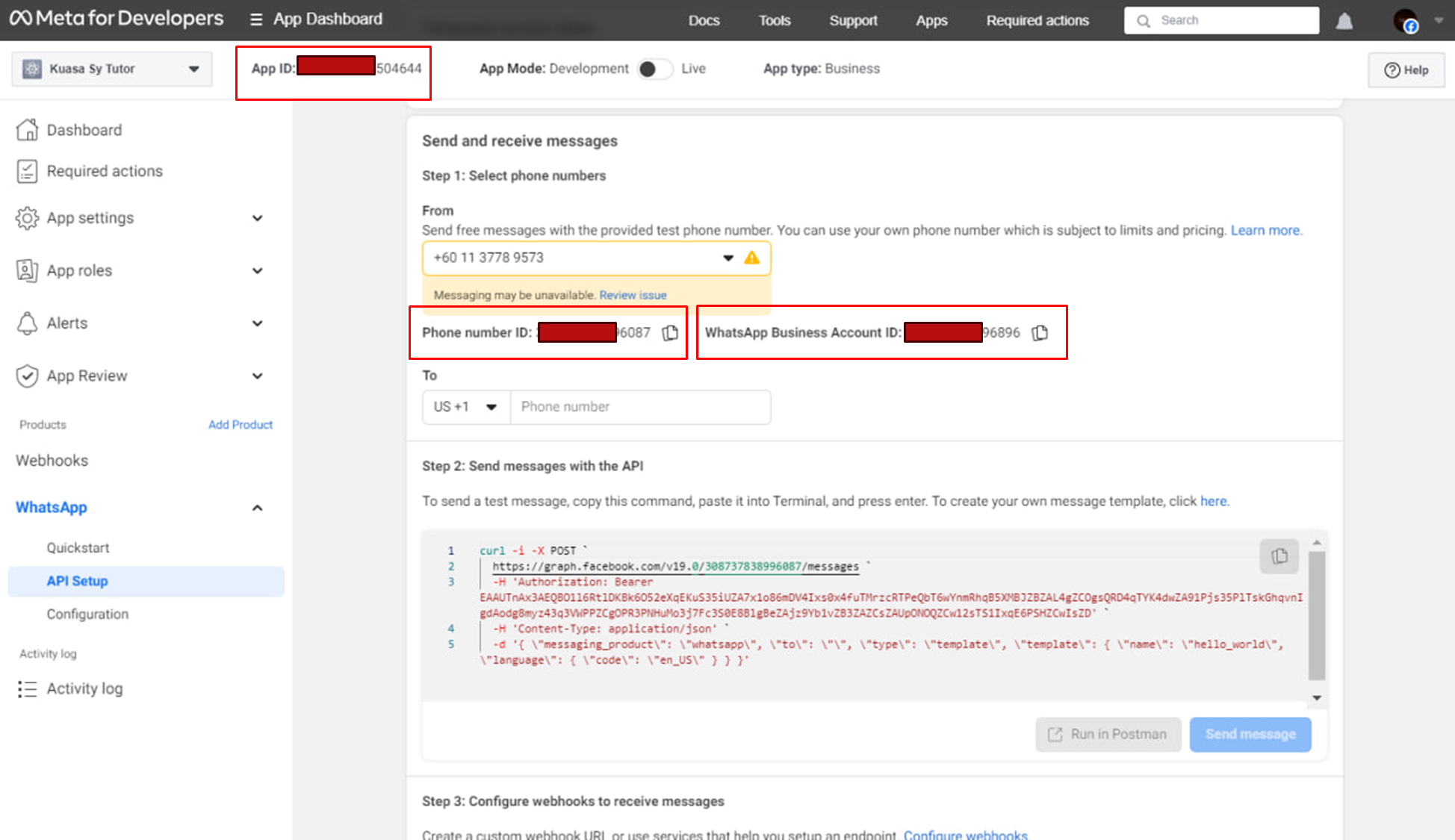1455x840 pixels.
Task: Open the Docs menu
Action: click(x=704, y=21)
